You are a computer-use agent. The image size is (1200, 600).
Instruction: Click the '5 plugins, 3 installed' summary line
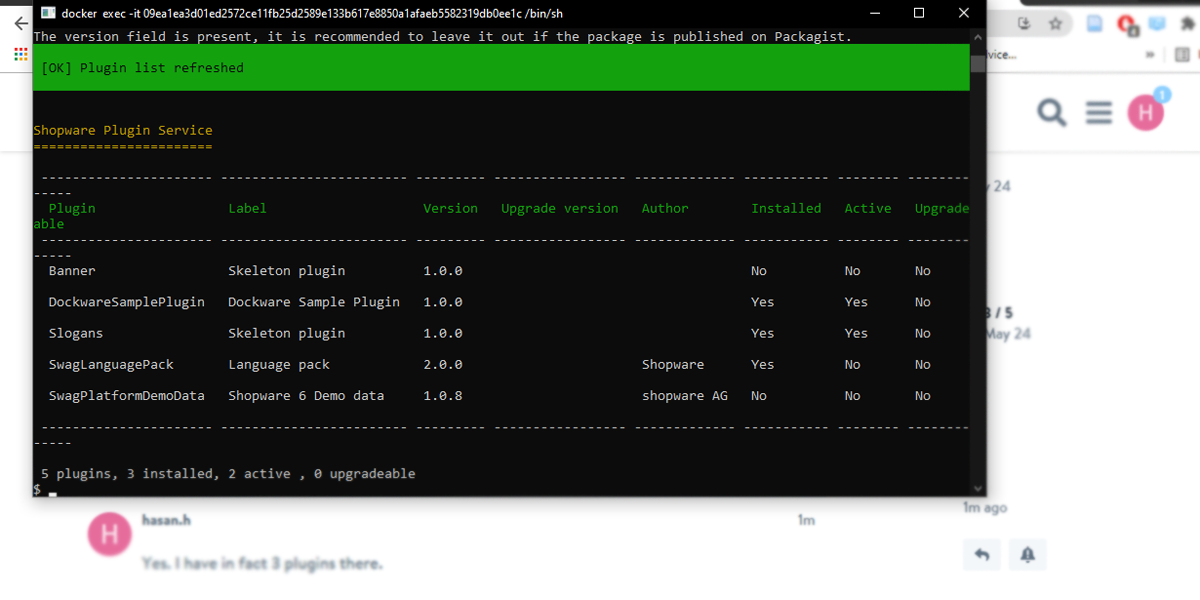click(228, 473)
